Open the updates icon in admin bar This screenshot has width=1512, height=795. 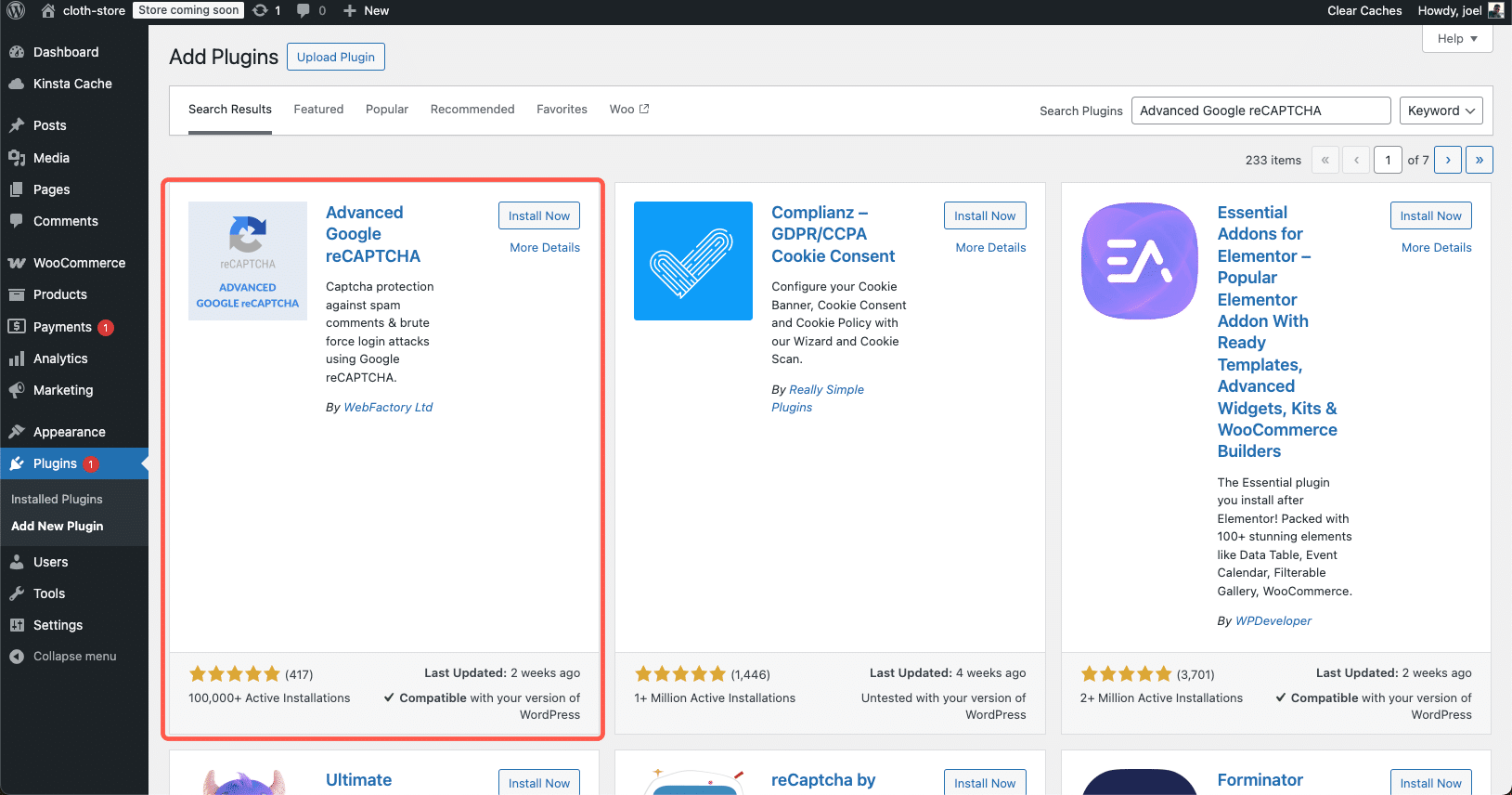[x=261, y=11]
